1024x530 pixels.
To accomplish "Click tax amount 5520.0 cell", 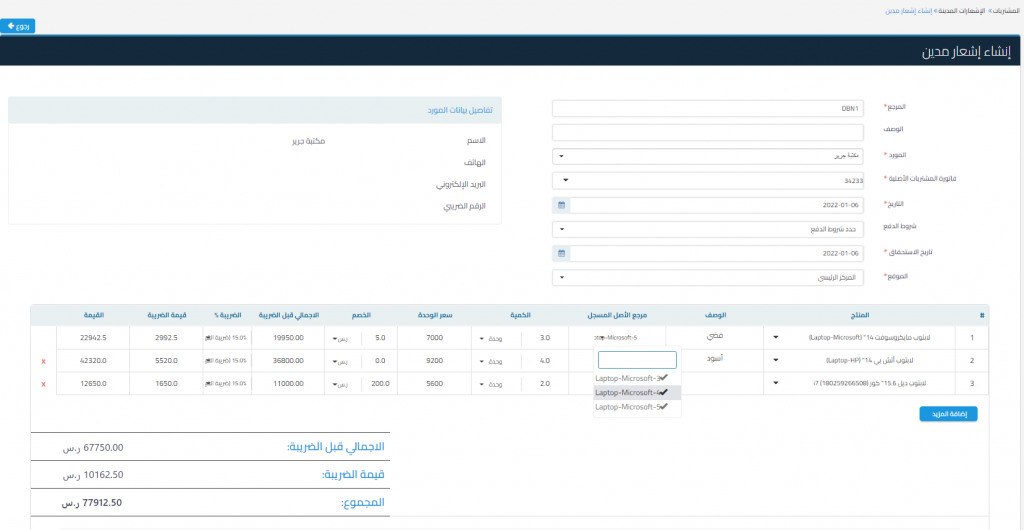I will pos(165,360).
